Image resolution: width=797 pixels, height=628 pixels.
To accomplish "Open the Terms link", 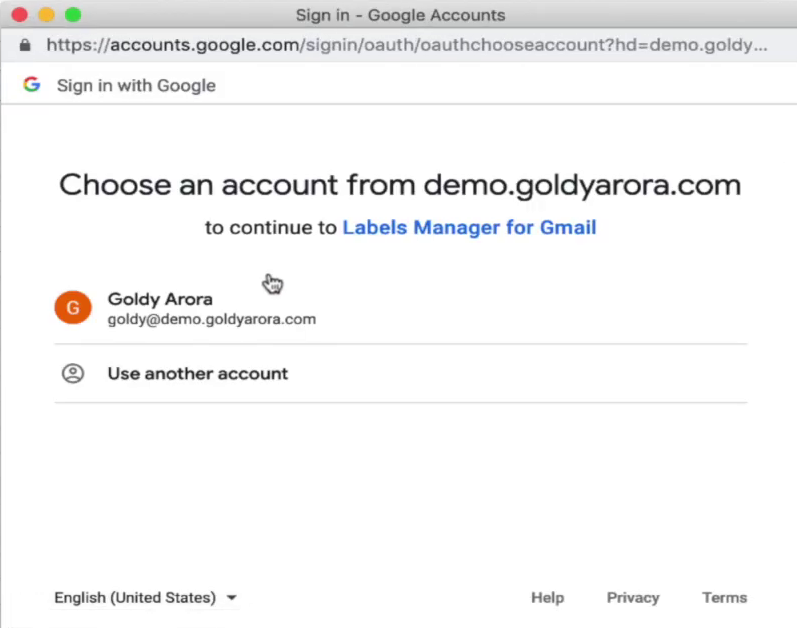I will 724,598.
